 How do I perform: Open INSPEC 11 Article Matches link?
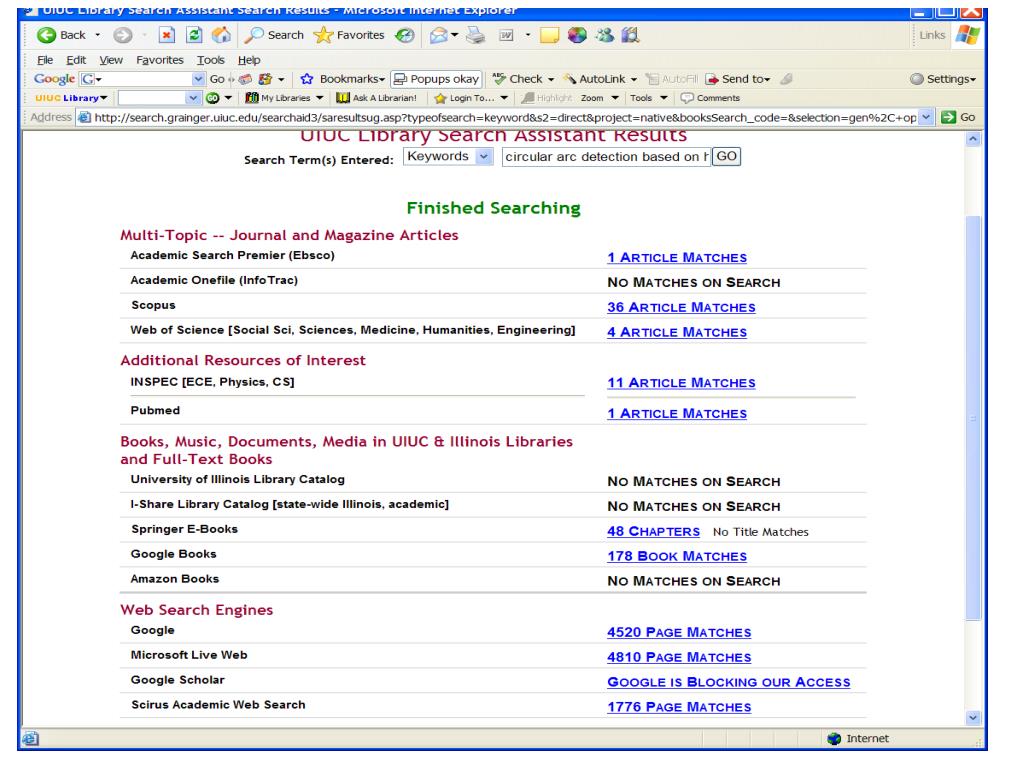pos(681,383)
